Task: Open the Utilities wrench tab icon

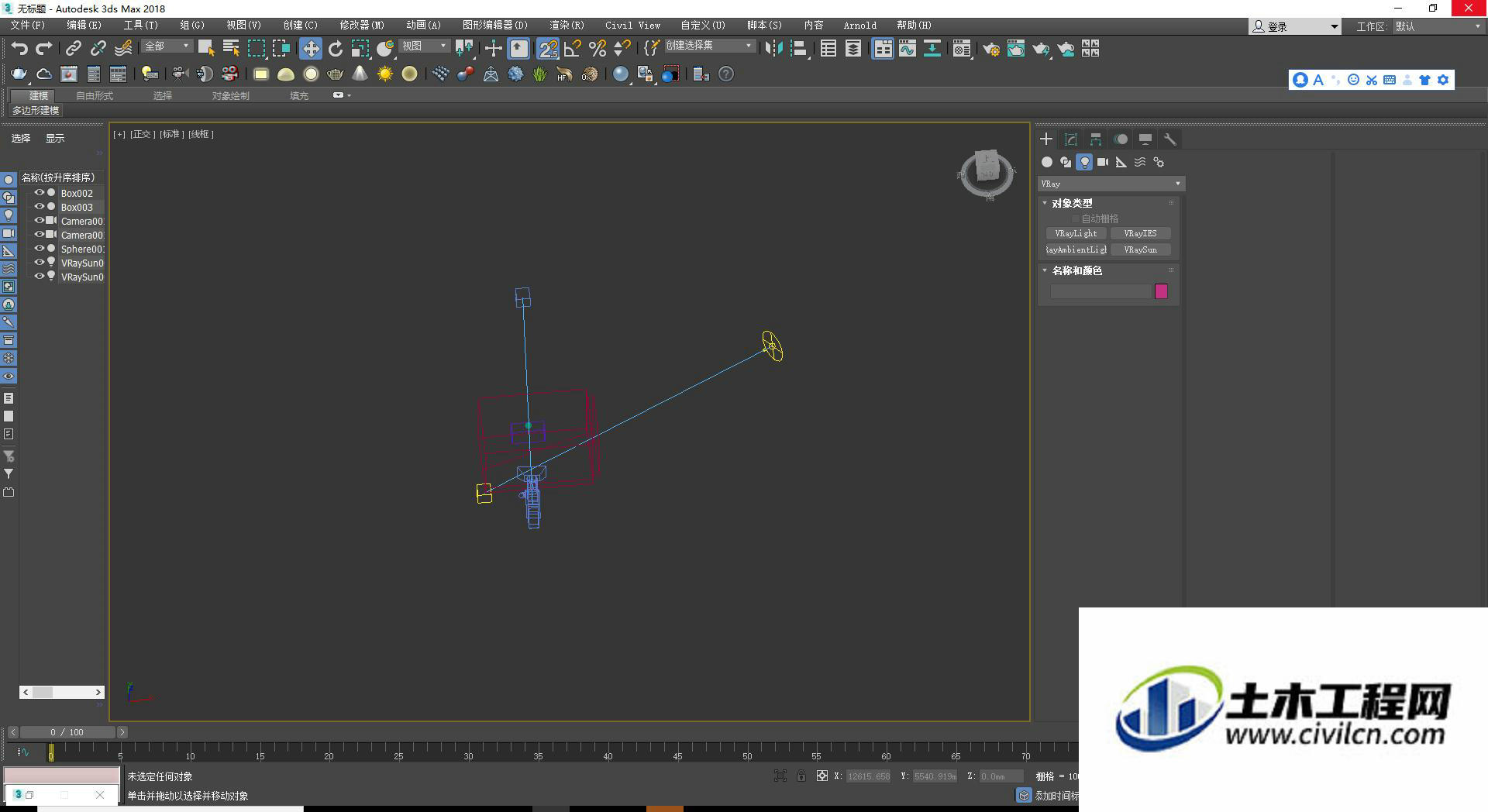Action: coord(1170,139)
